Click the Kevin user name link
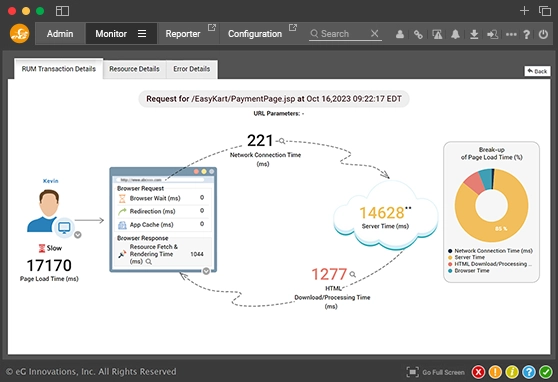Image resolution: width=558 pixels, height=382 pixels. point(51,181)
